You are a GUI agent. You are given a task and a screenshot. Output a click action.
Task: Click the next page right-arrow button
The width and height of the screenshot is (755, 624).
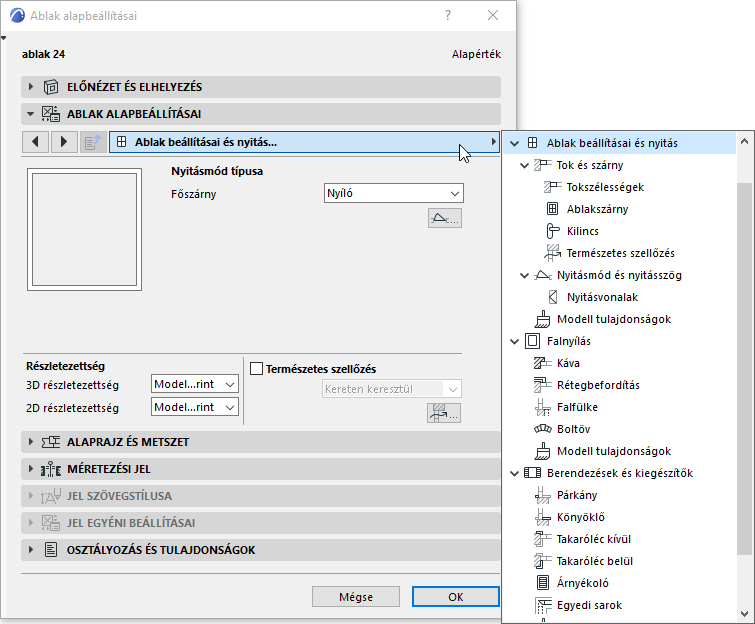click(x=64, y=142)
